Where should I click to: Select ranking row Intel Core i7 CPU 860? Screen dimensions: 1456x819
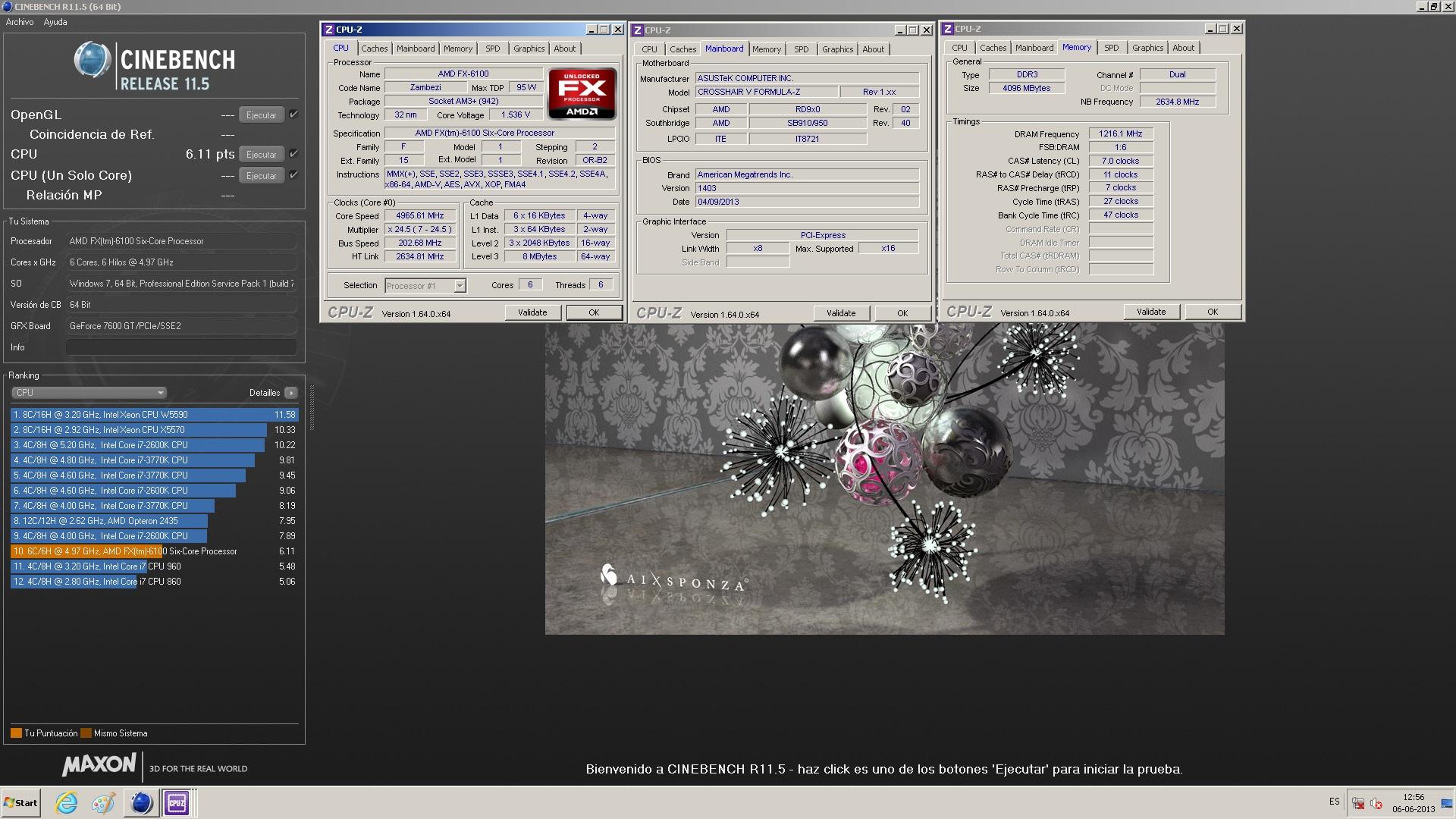pyautogui.click(x=154, y=582)
